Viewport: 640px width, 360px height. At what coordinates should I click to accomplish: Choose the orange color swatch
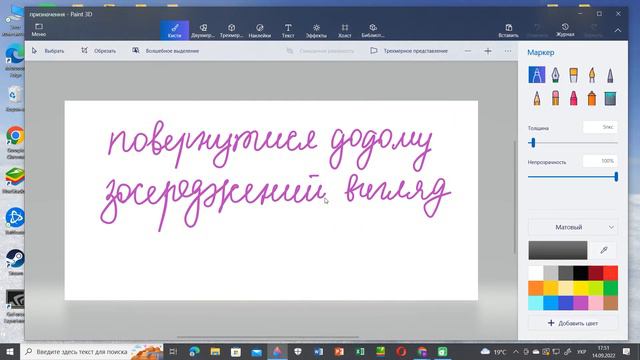536,288
